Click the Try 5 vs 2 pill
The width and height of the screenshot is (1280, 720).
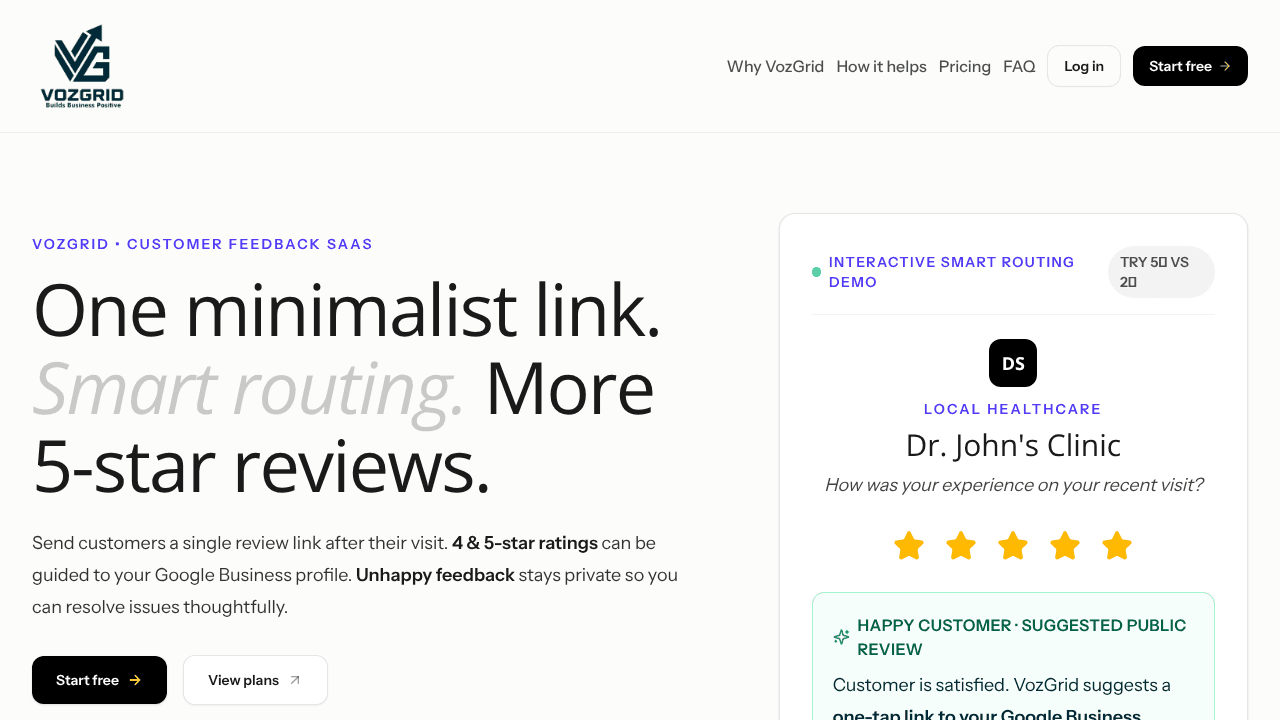[x=1161, y=272]
